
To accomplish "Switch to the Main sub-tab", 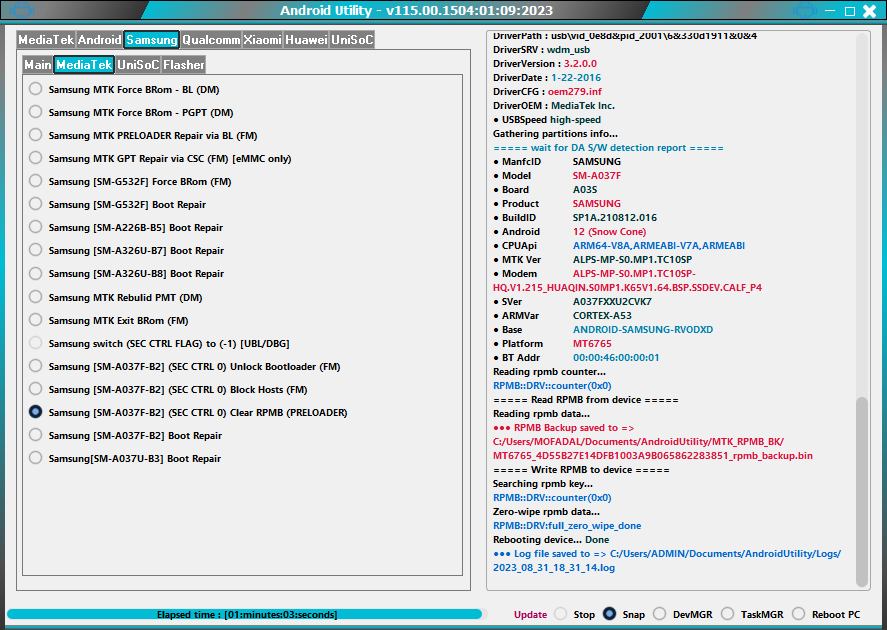I will coord(38,65).
